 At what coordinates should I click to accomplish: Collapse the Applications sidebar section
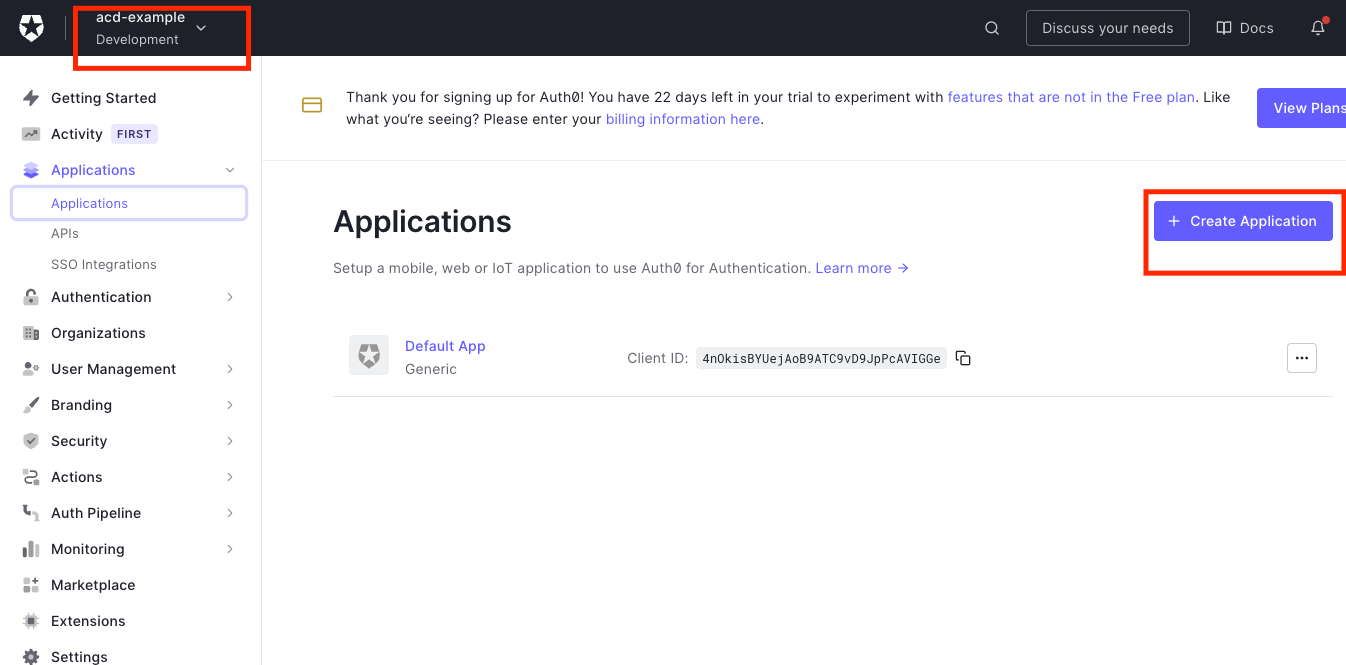(230, 170)
